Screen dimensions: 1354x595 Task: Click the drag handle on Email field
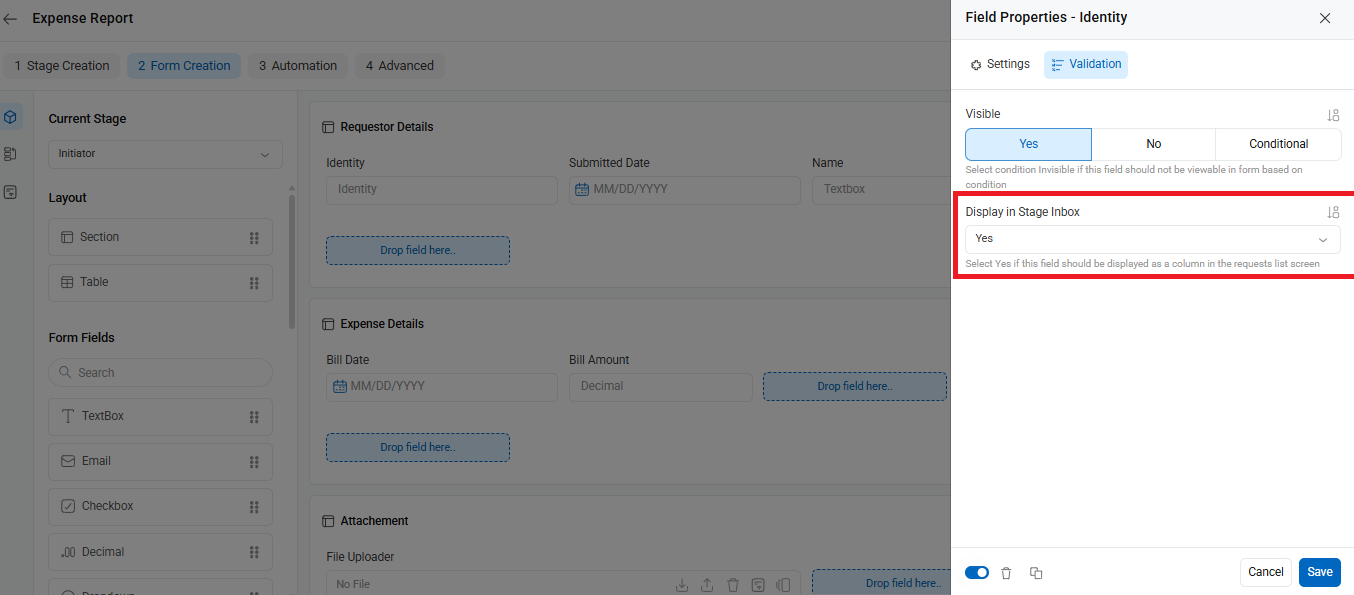point(254,462)
